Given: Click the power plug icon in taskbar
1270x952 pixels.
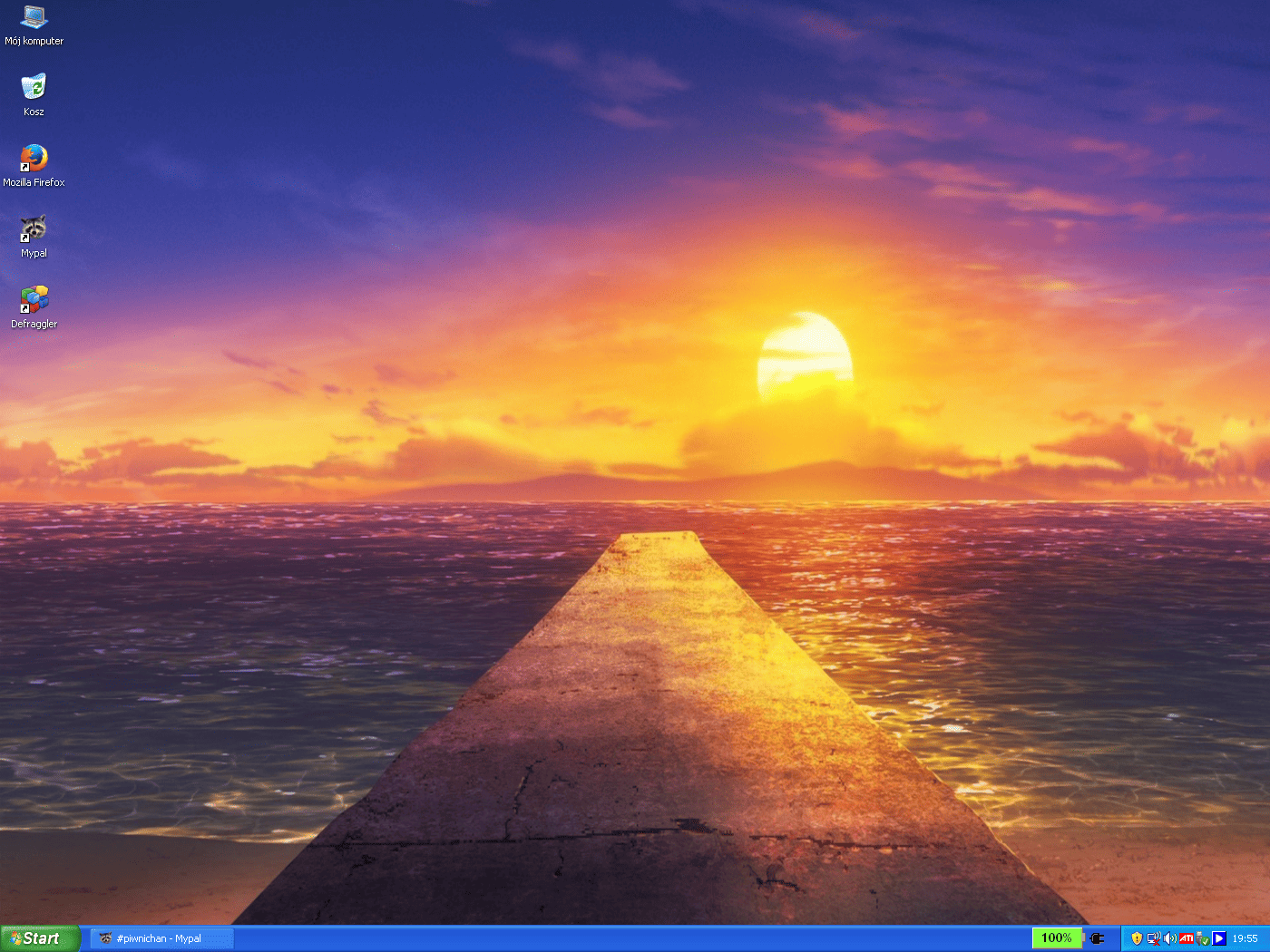Looking at the screenshot, I should click(x=1098, y=938).
